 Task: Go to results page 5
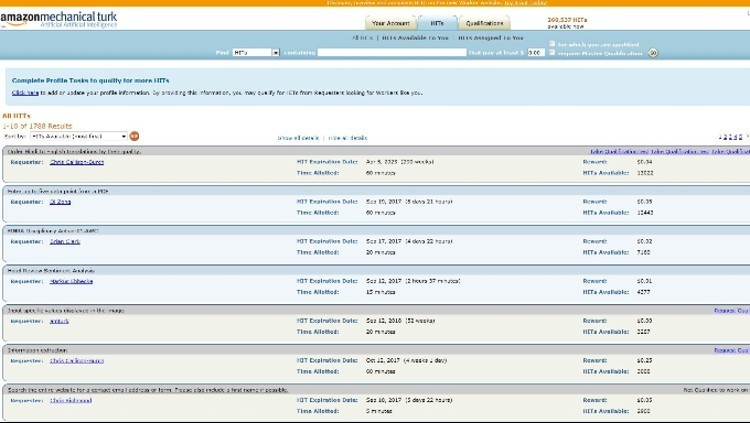point(740,137)
